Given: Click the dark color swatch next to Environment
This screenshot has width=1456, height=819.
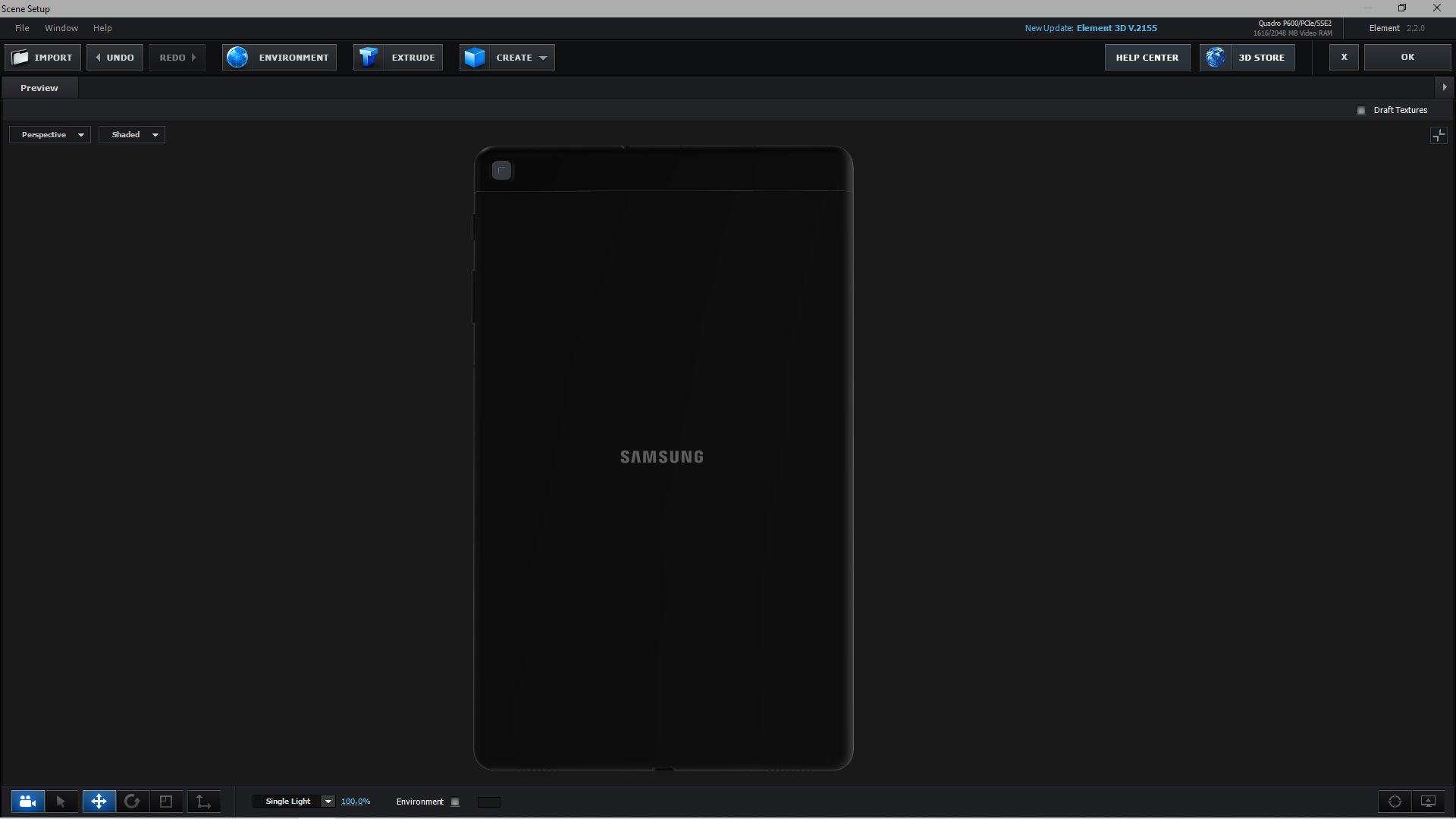Looking at the screenshot, I should (x=489, y=802).
